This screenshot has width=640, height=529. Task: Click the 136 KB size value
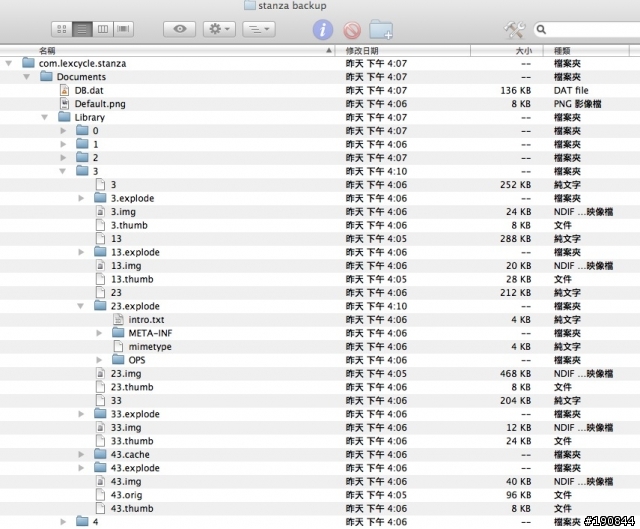click(516, 90)
